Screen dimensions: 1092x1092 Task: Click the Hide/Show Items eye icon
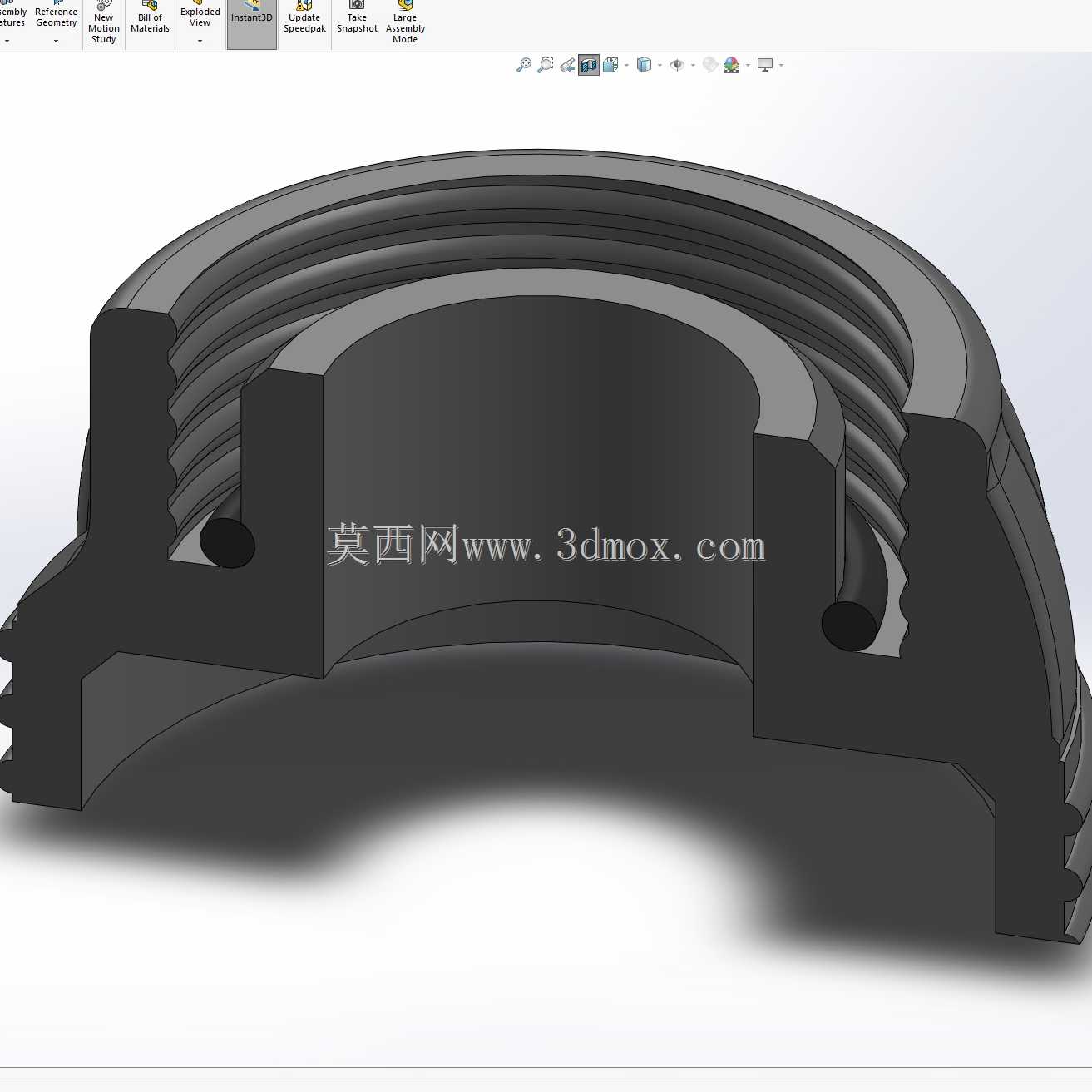677,65
